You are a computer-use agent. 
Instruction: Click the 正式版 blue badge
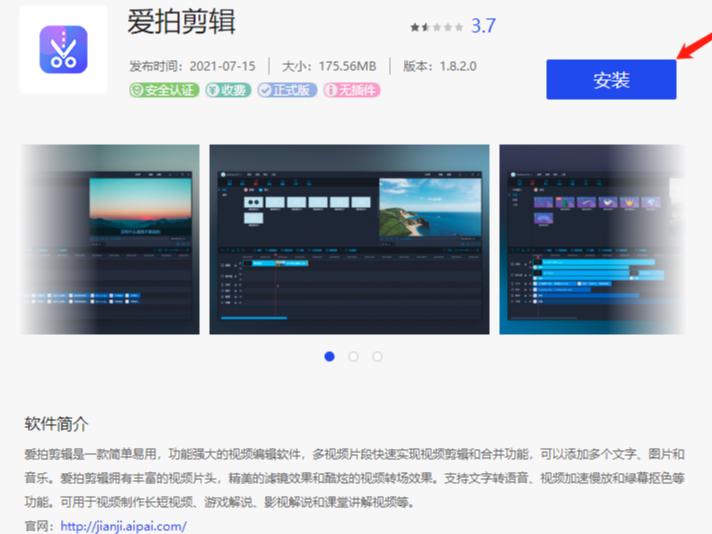click(287, 90)
